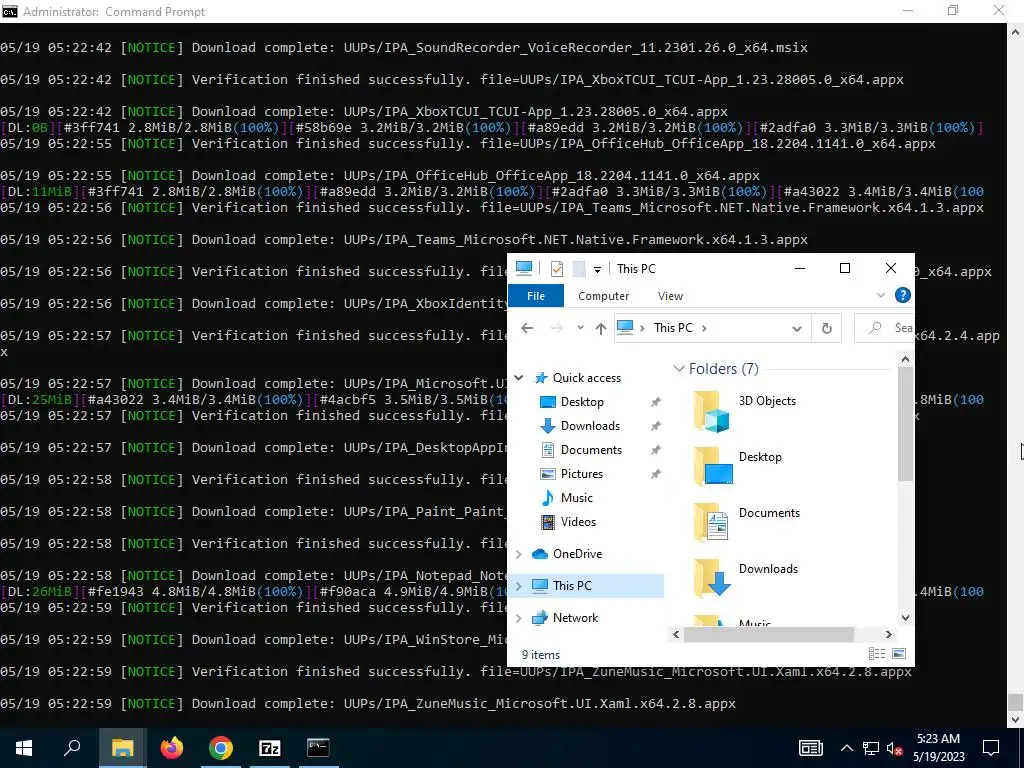Select Desktop under Quick access

(x=582, y=402)
